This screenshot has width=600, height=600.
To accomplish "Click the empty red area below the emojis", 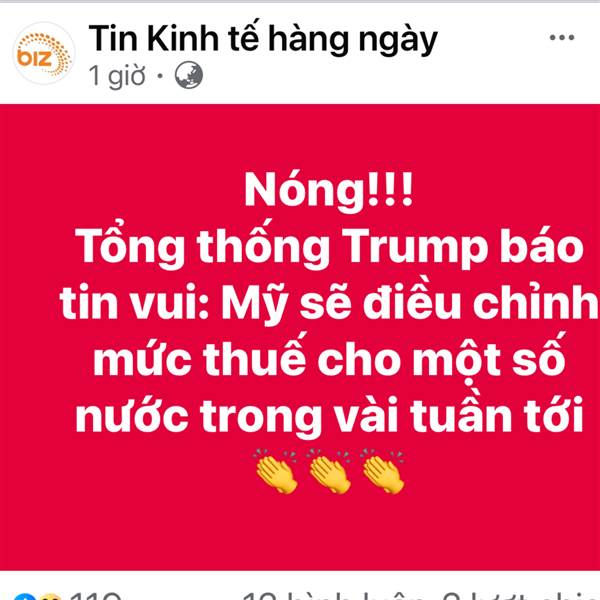I will (300, 532).
